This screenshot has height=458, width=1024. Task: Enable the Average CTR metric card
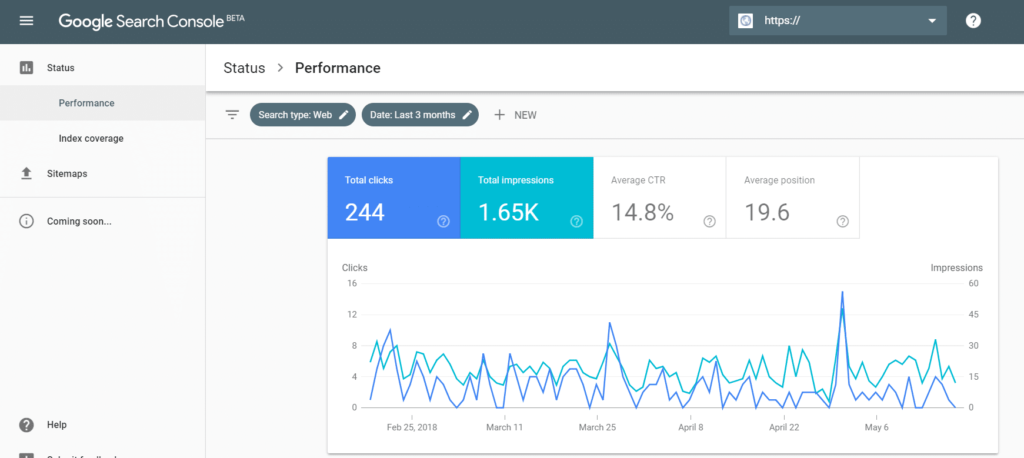(x=660, y=198)
